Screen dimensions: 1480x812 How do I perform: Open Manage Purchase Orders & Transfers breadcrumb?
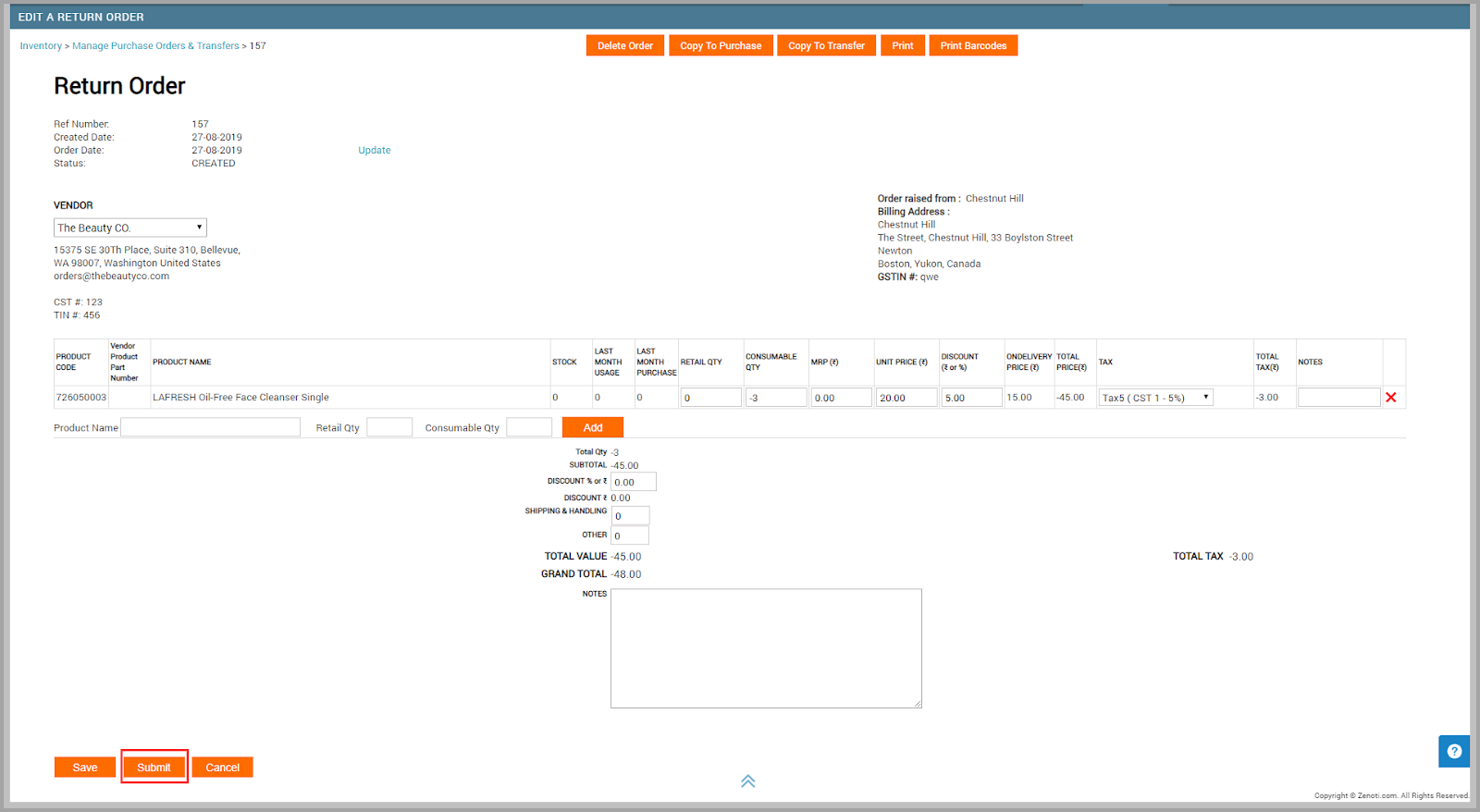[x=155, y=45]
